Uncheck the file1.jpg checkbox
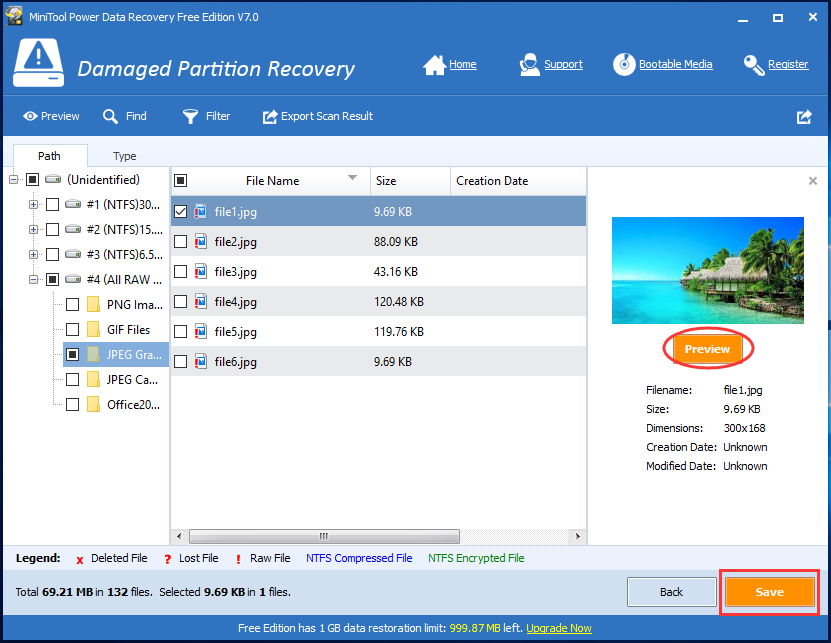This screenshot has height=643, width=831. tap(181, 212)
